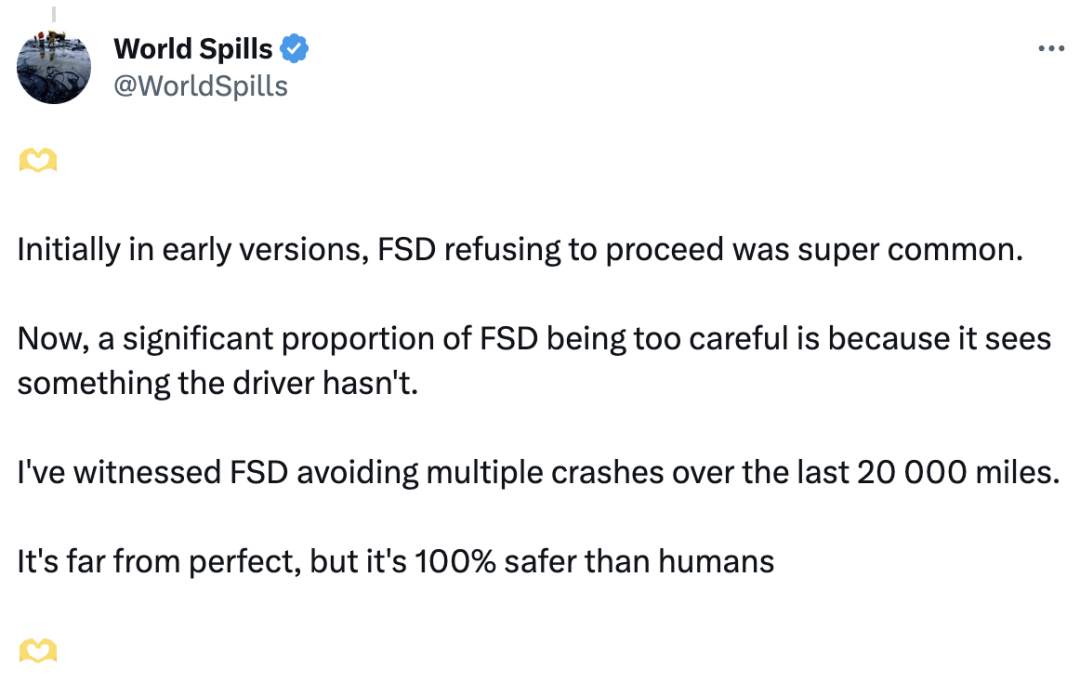Open the World Spills profile avatar

[54, 67]
